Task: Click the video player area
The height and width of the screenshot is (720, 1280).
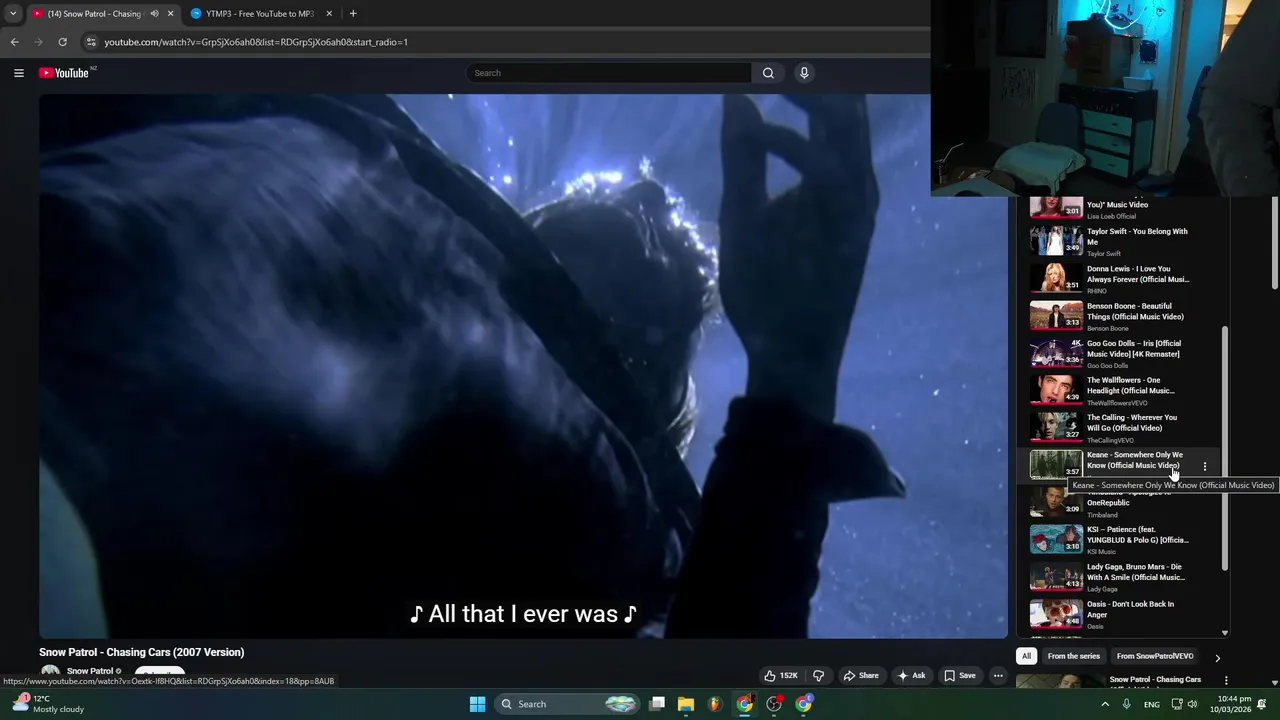Action: (523, 366)
